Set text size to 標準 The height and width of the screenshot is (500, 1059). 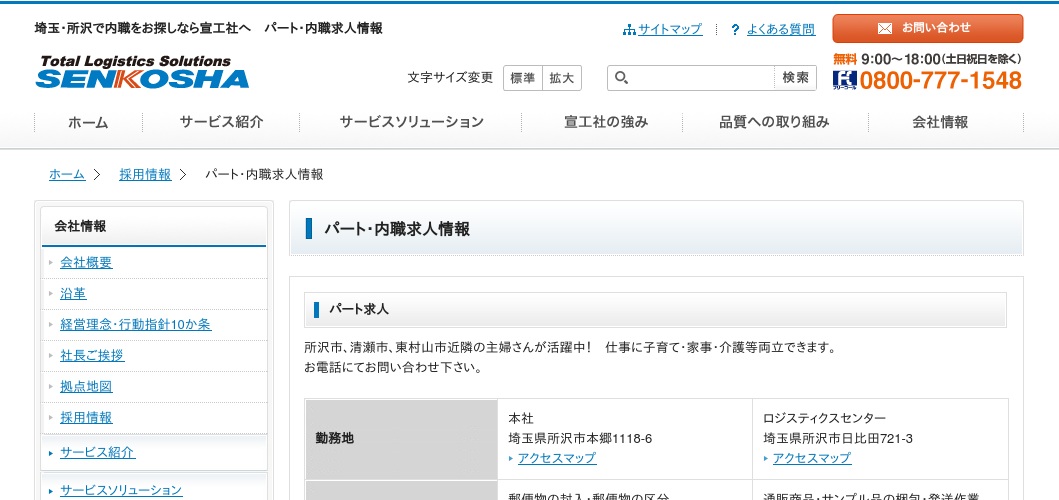coord(522,78)
